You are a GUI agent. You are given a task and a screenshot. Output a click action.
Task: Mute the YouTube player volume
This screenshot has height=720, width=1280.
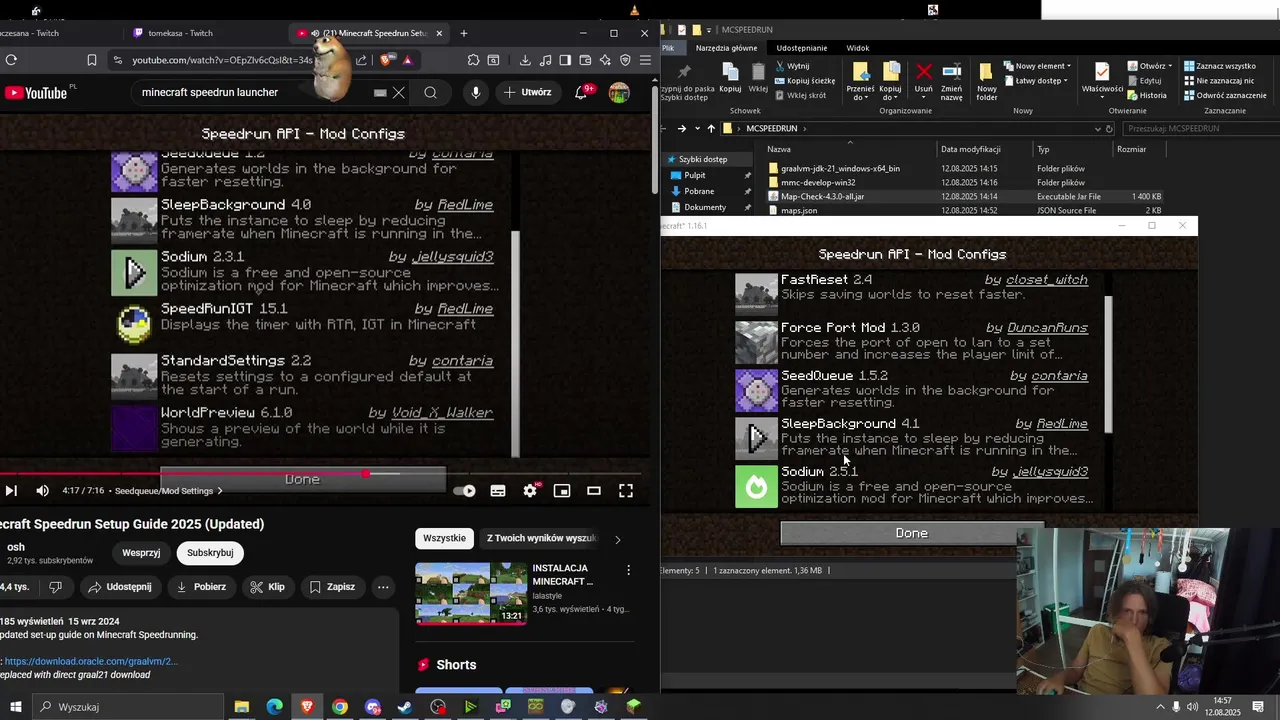coord(42,491)
